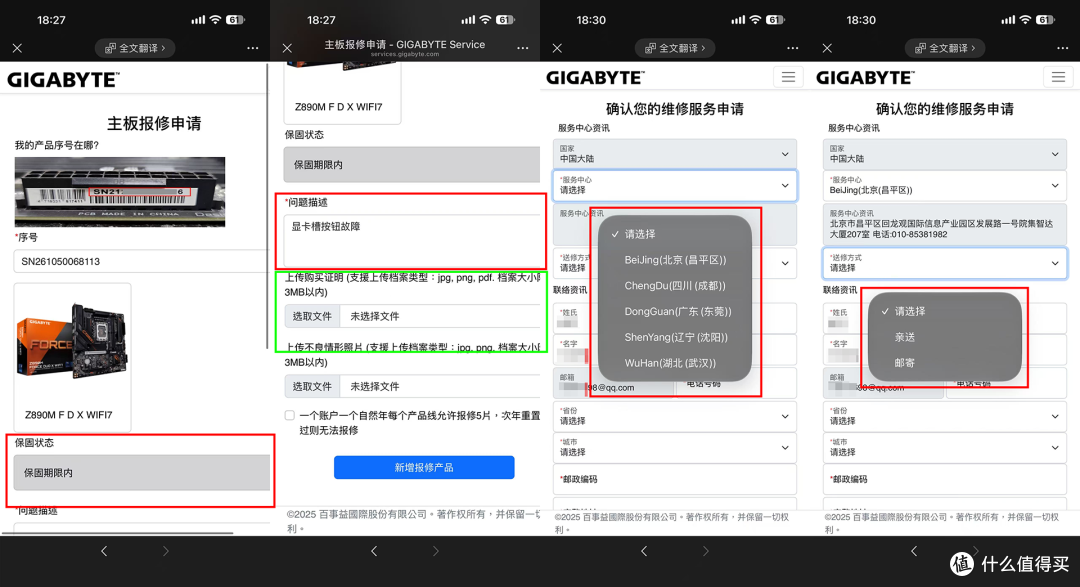Click 保固期限内 status field on first screen
This screenshot has width=1080, height=587.
tap(141, 473)
